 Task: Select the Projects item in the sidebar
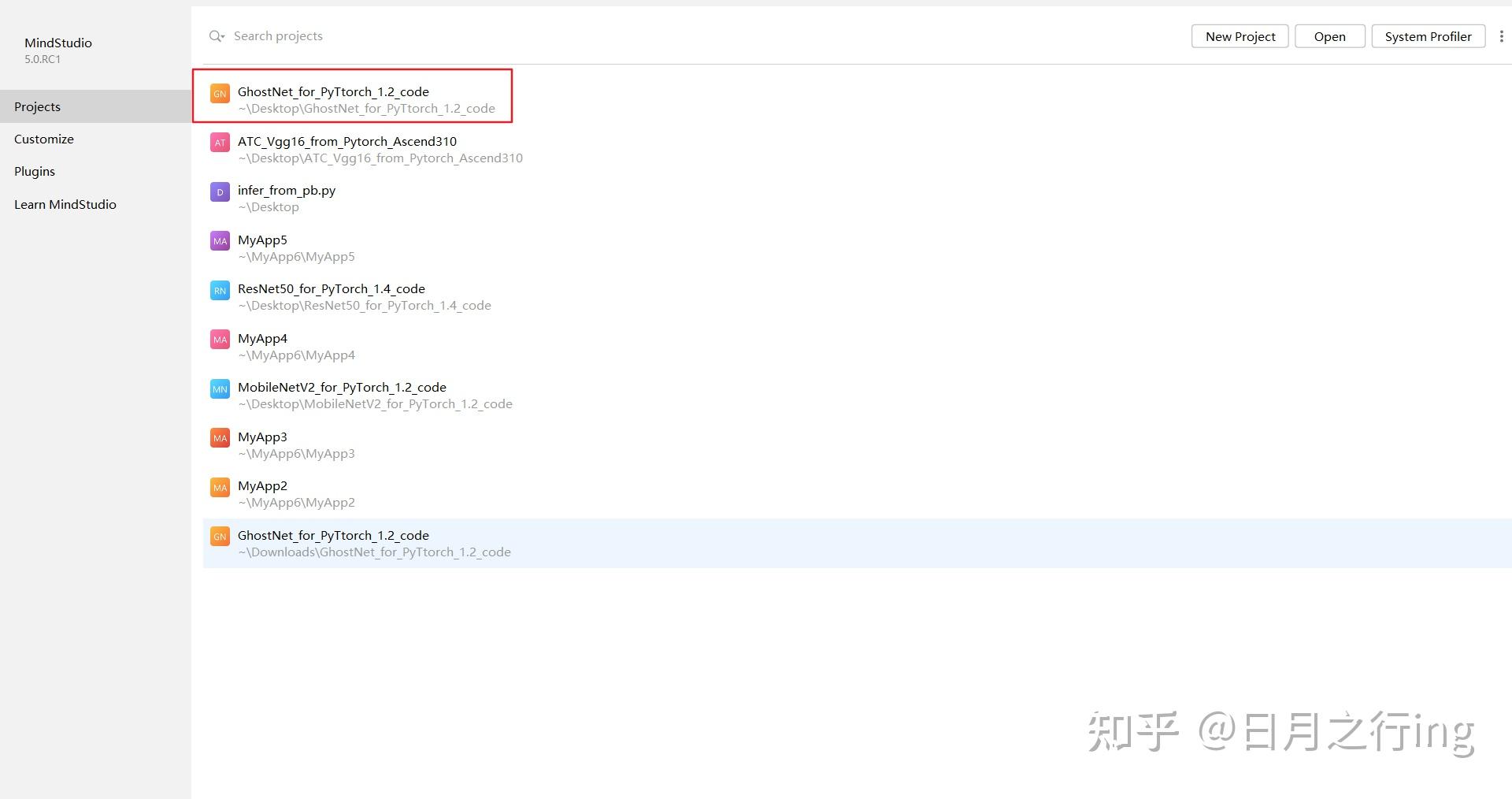tap(37, 106)
